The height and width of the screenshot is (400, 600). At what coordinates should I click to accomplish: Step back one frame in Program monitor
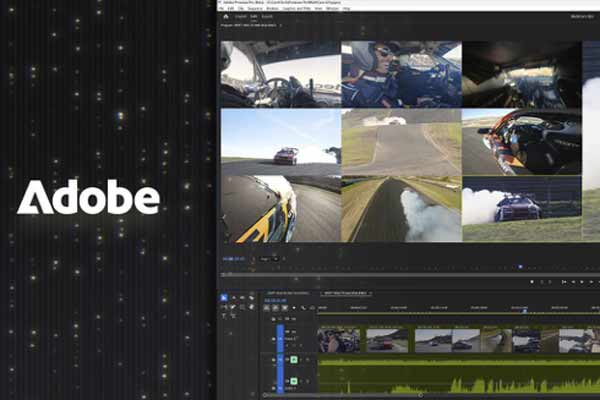click(x=573, y=282)
